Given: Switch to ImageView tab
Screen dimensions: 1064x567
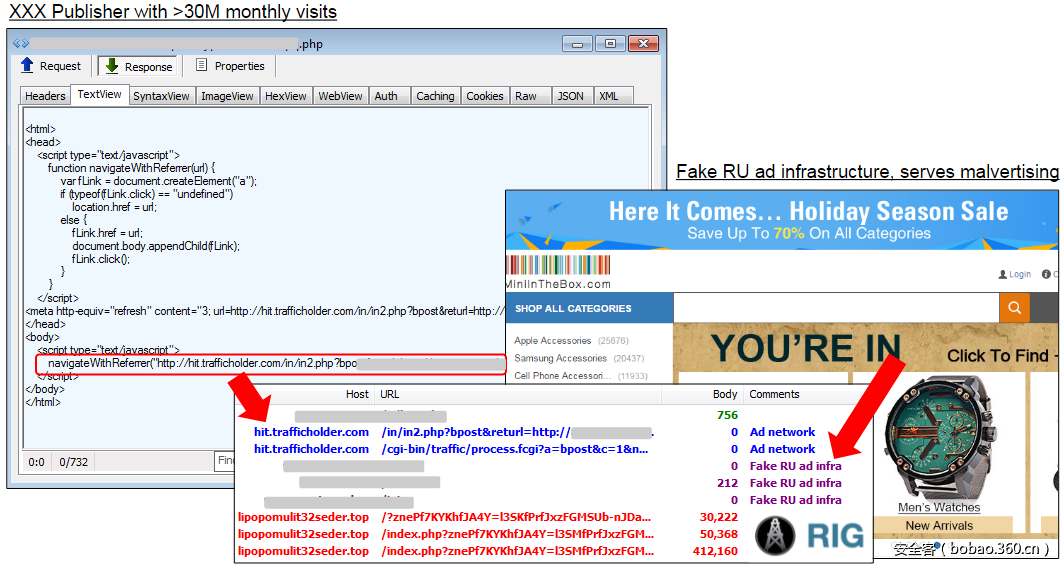Looking at the screenshot, I should coord(227,96).
